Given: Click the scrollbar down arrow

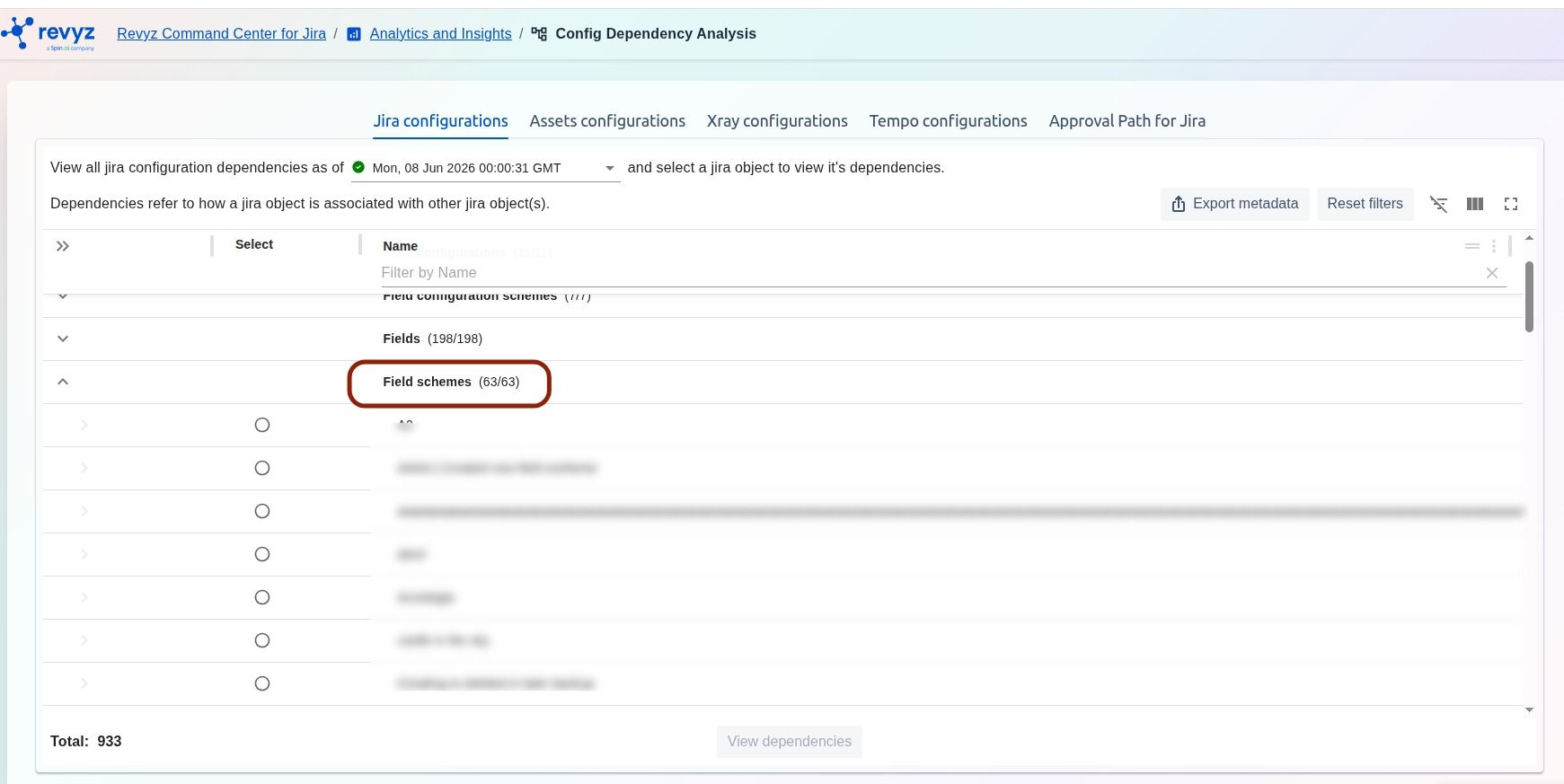Looking at the screenshot, I should tap(1529, 709).
